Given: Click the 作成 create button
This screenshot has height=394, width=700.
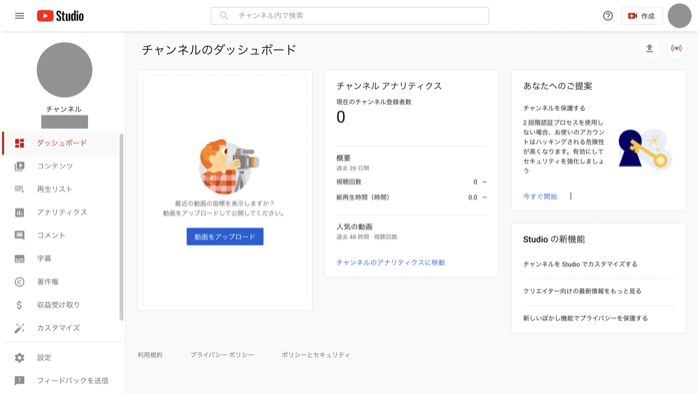Looking at the screenshot, I should [642, 16].
